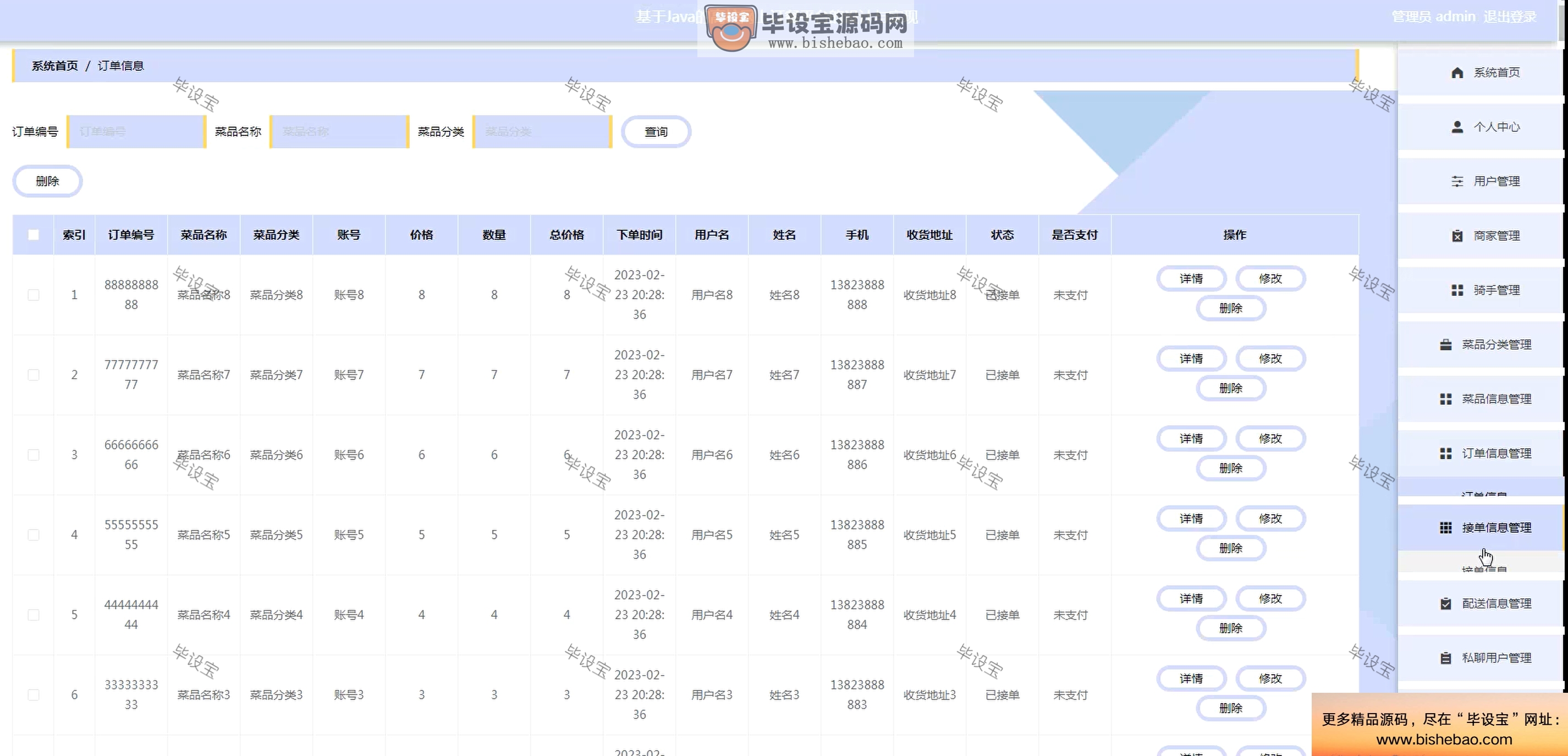Click 修改 for 菜品名称4 row

coord(1270,599)
